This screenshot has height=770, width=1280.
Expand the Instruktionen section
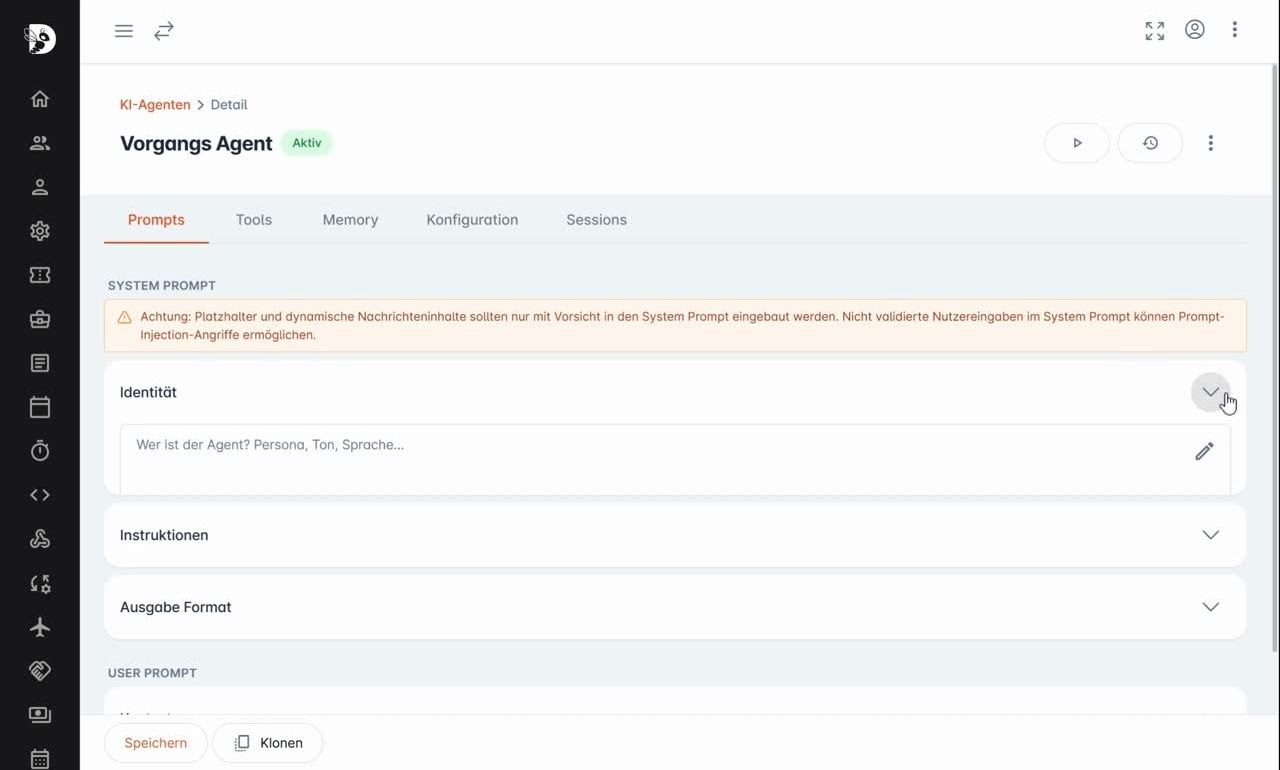coord(1210,535)
